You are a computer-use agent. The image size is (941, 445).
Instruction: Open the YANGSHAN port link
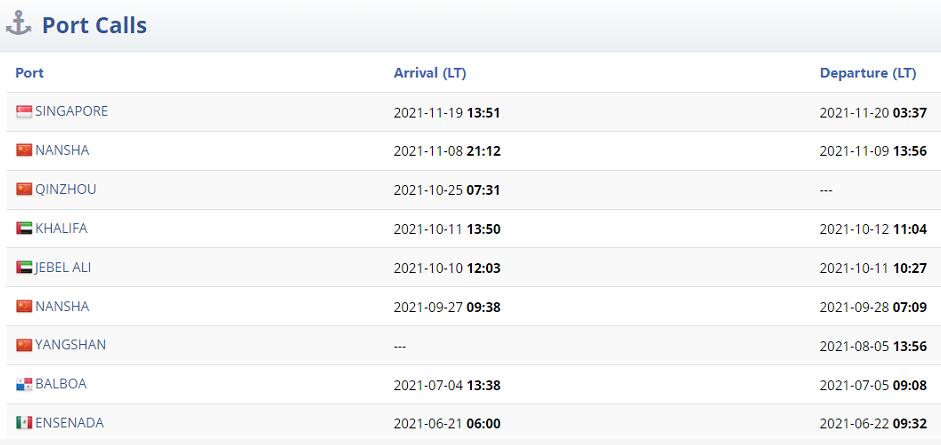(x=70, y=345)
